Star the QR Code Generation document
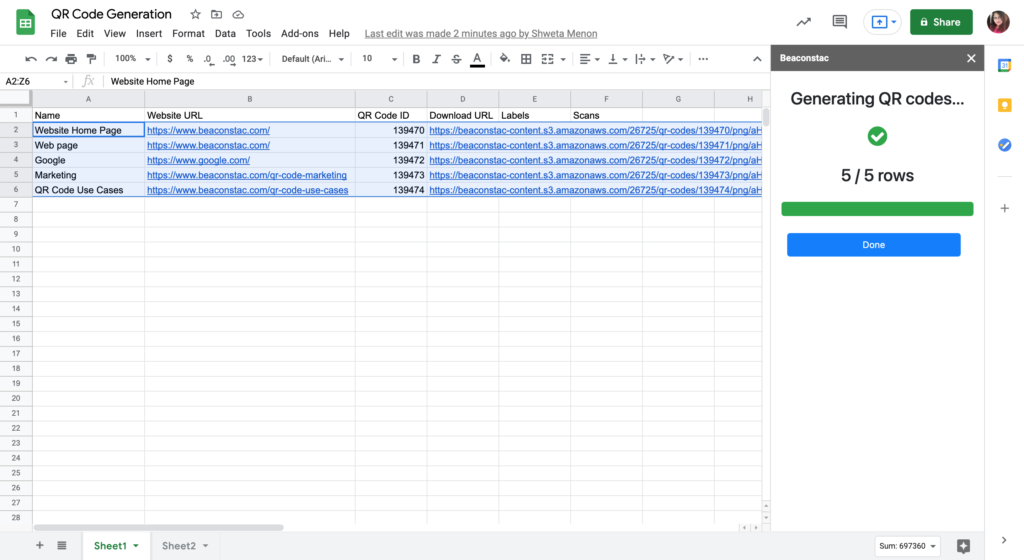The height and width of the screenshot is (560, 1024). [195, 14]
